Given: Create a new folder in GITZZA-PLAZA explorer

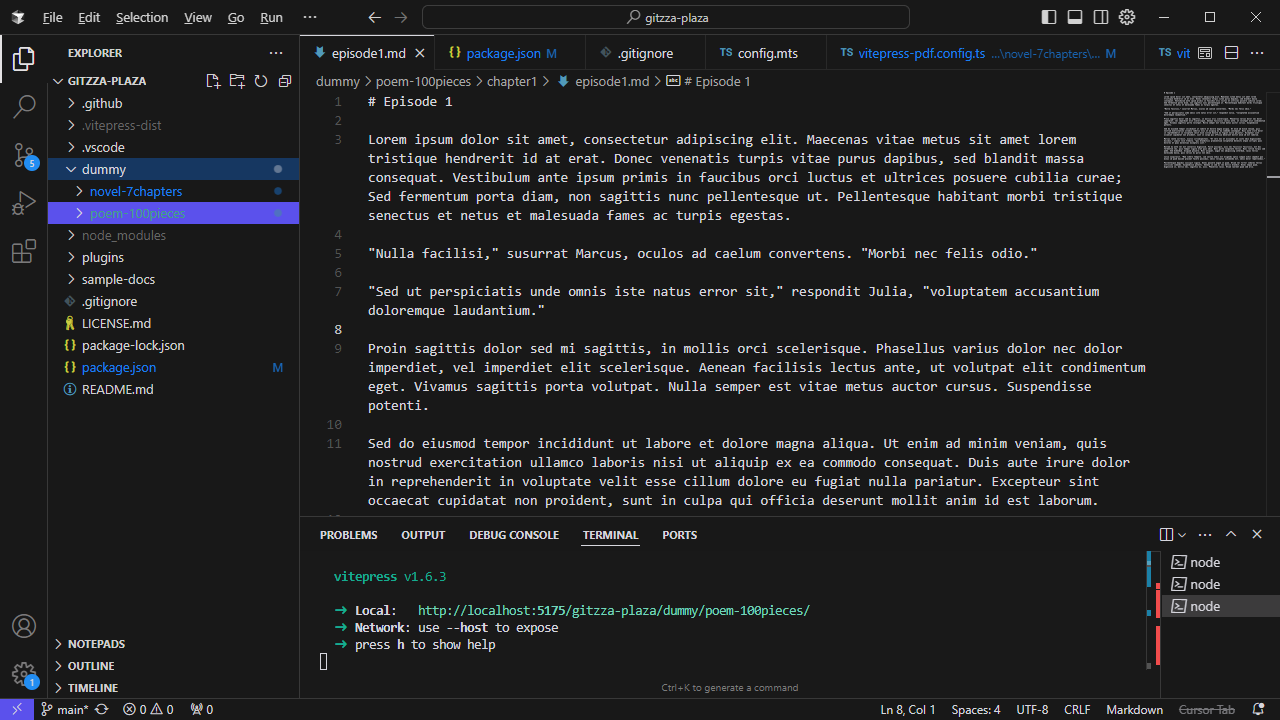Looking at the screenshot, I should pos(237,81).
